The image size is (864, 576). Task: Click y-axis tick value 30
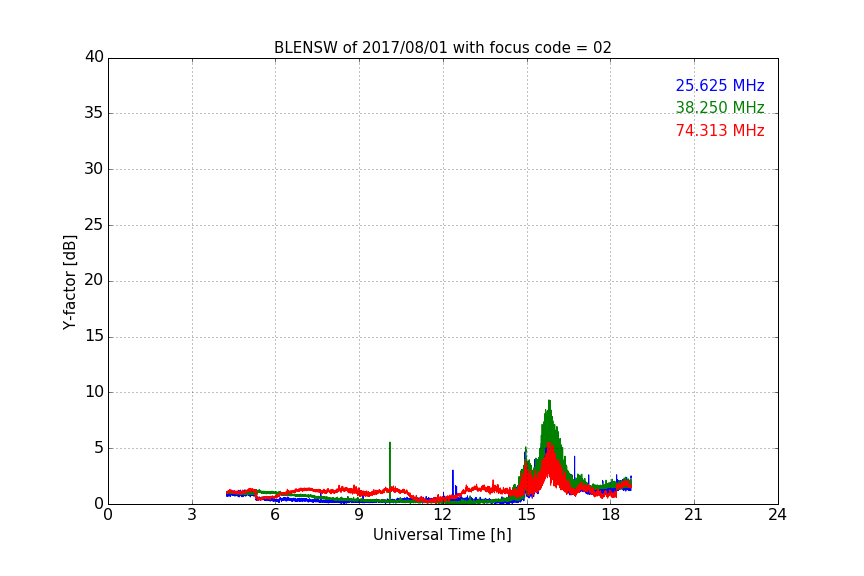[94, 169]
